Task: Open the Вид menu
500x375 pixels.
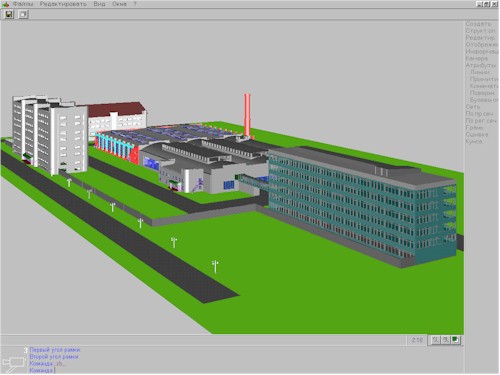Action: [x=99, y=4]
